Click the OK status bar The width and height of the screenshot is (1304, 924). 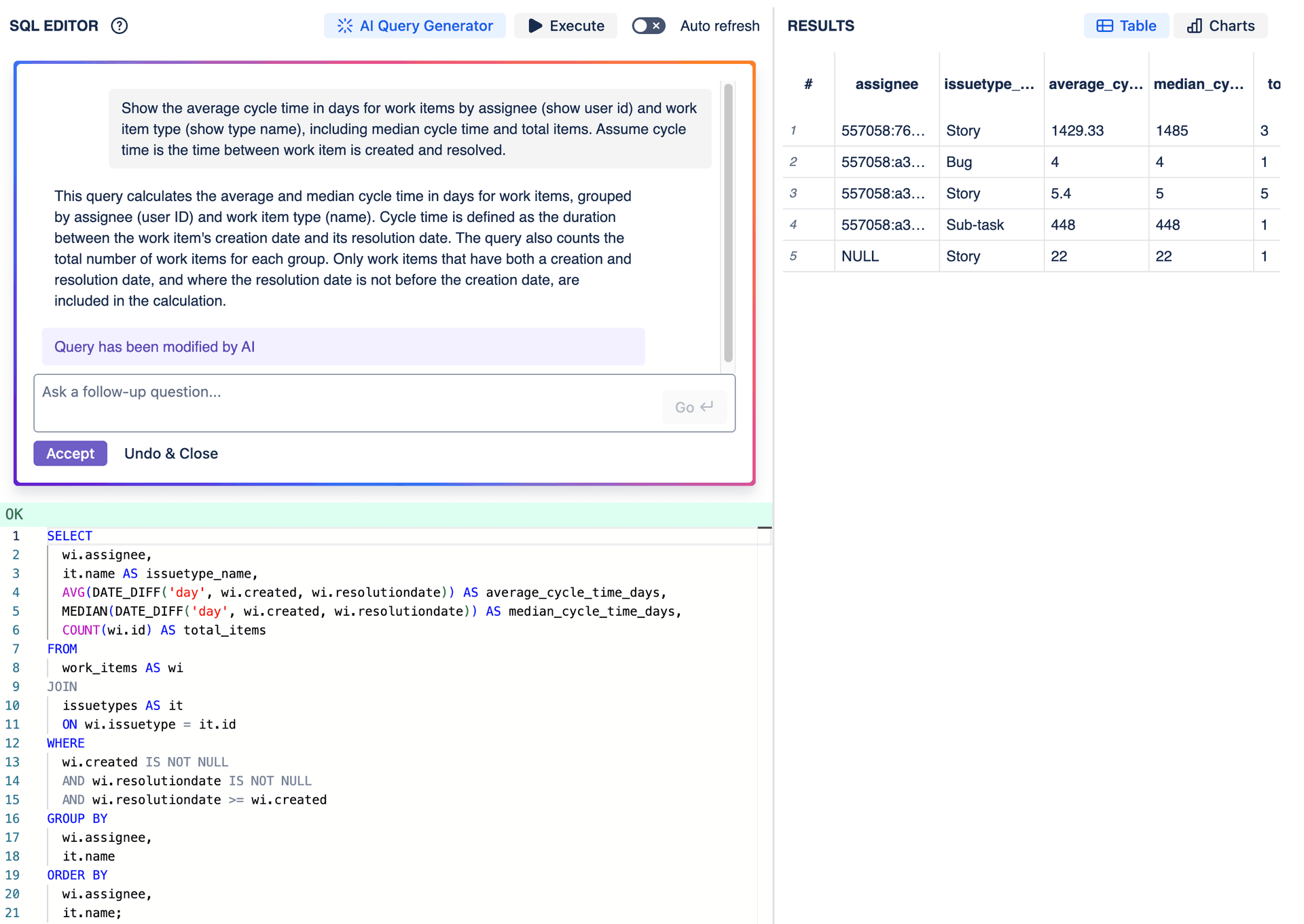(x=386, y=514)
